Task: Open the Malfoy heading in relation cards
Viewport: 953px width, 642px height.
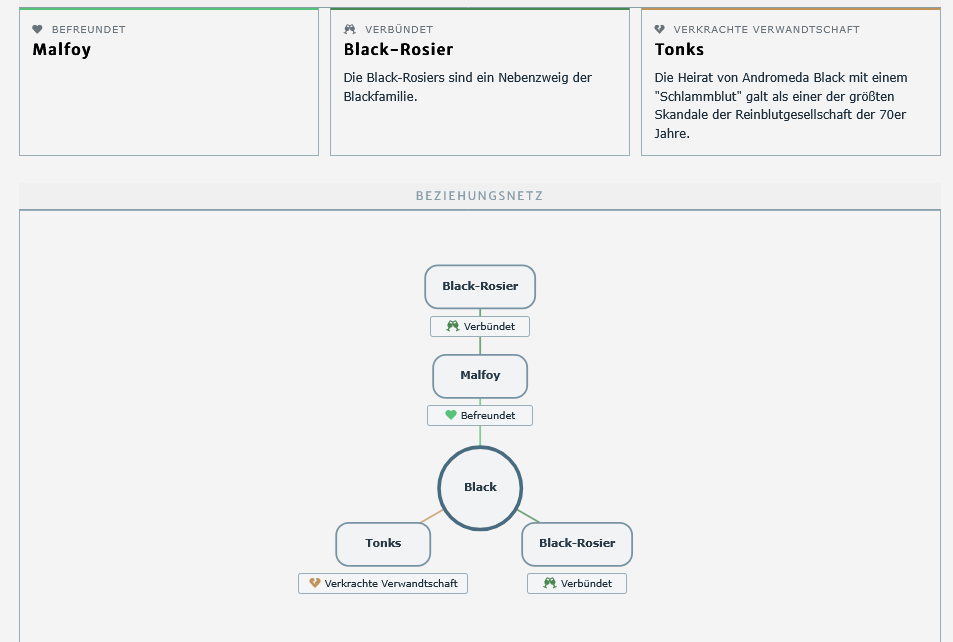Action: point(61,49)
